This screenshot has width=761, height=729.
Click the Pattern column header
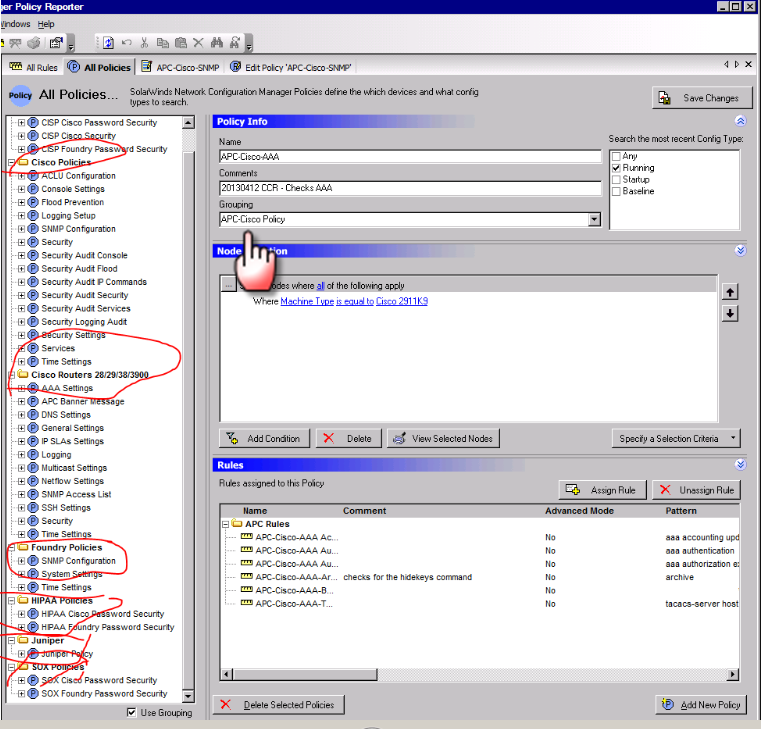(x=681, y=511)
